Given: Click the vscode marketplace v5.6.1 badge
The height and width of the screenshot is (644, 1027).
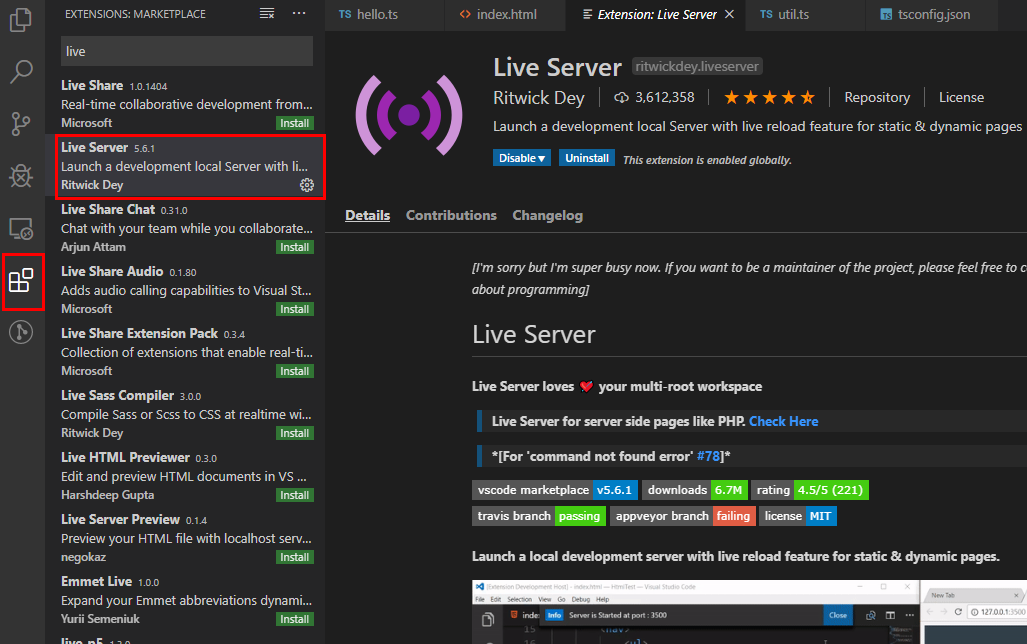Looking at the screenshot, I should [555, 490].
